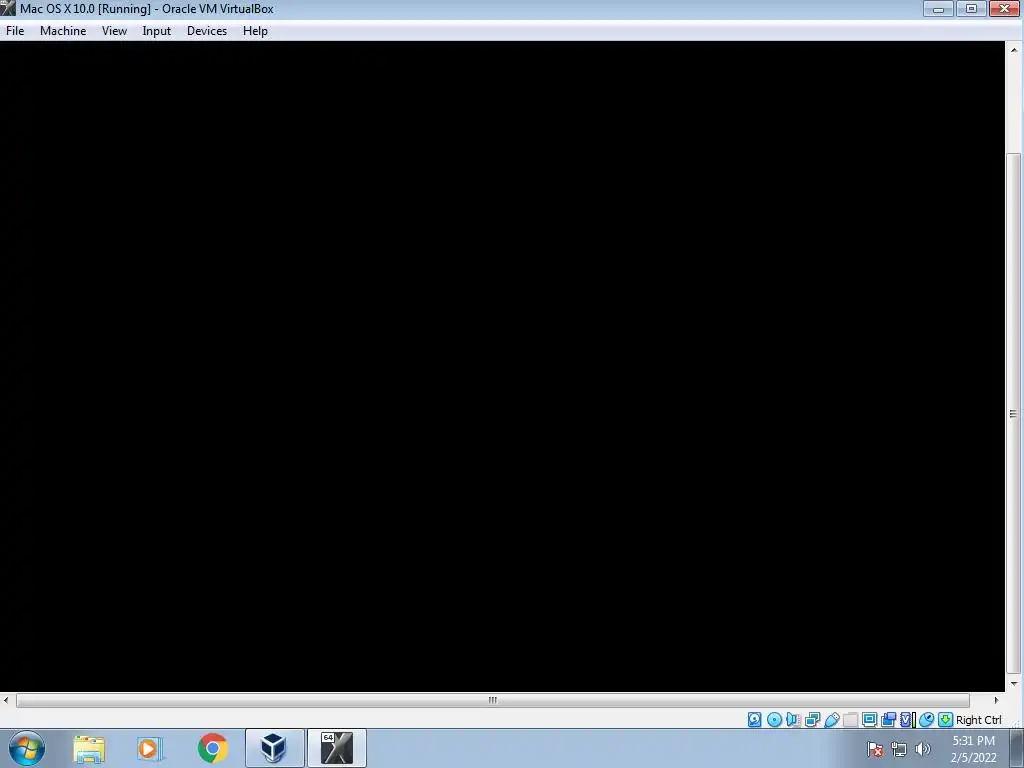Open the Windows Start menu
This screenshot has height=768, width=1024.
(27, 748)
